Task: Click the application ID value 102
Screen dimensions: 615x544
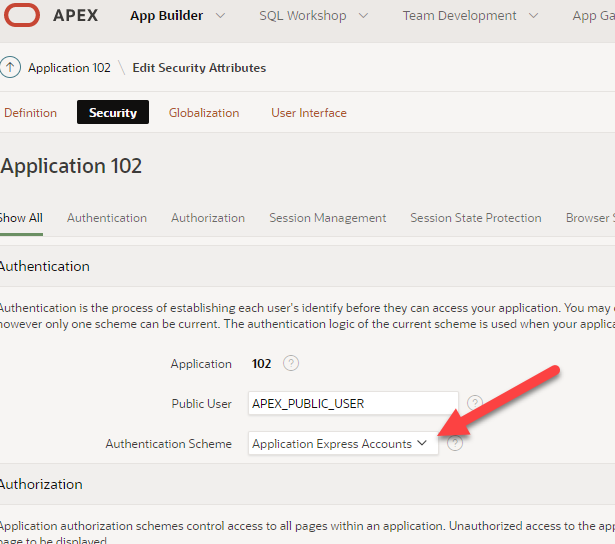Action: (261, 364)
